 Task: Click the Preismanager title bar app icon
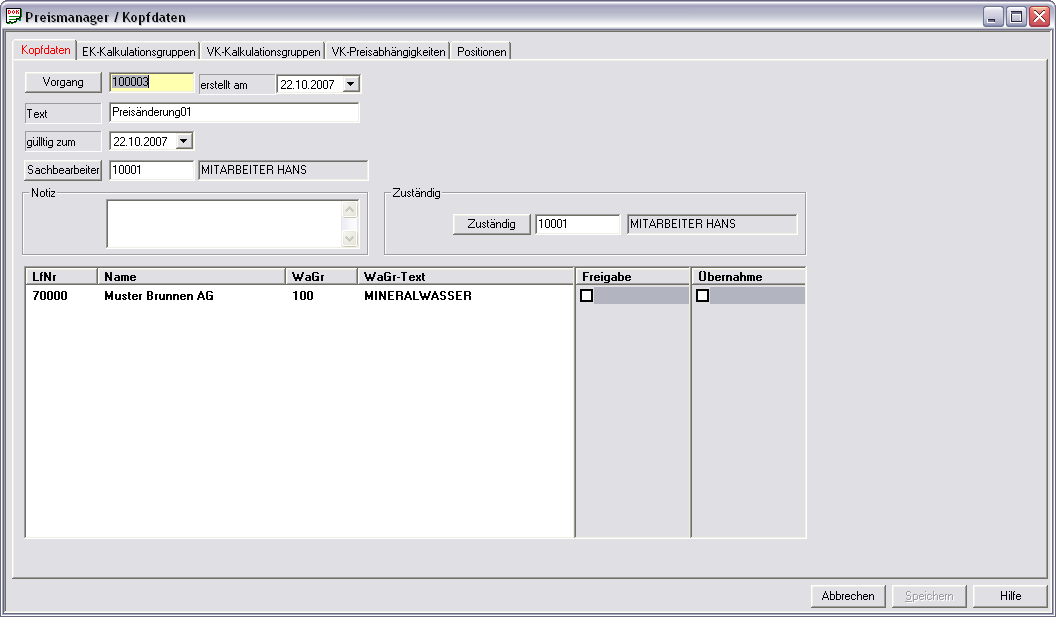(x=14, y=17)
